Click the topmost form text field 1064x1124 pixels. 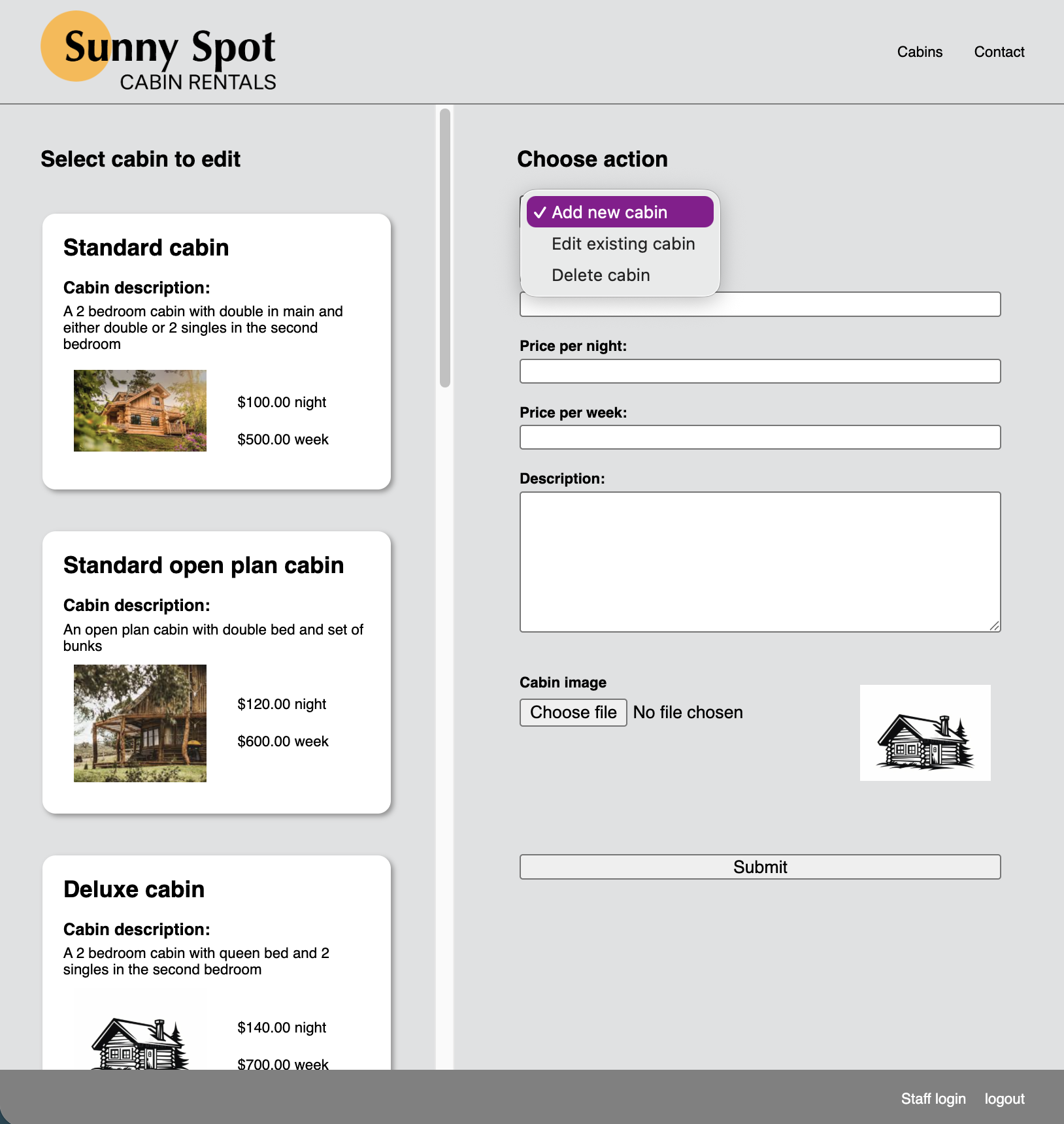[759, 304]
